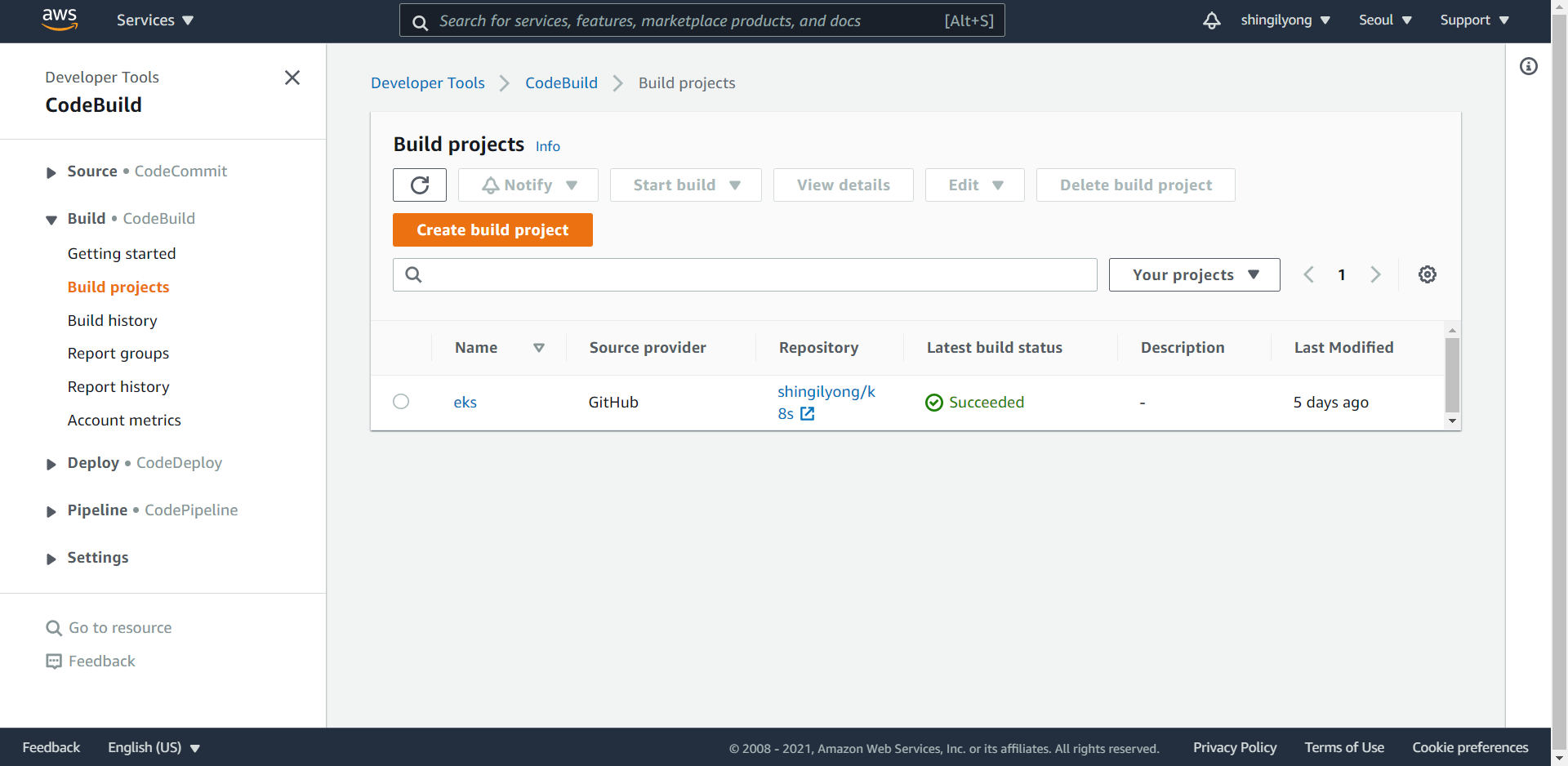
Task: Click Feedback in the footer
Action: click(51, 748)
